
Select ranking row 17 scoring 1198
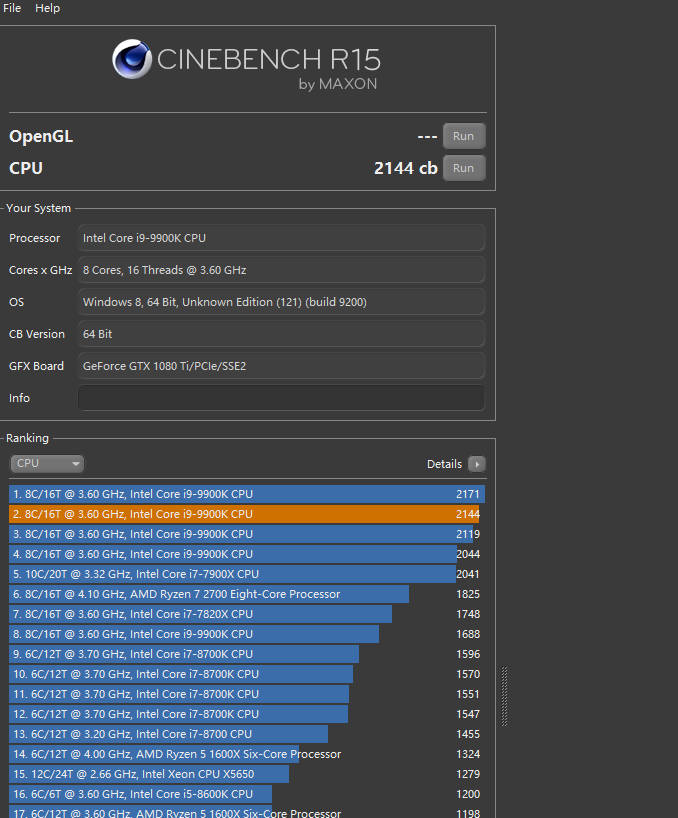tap(247, 812)
